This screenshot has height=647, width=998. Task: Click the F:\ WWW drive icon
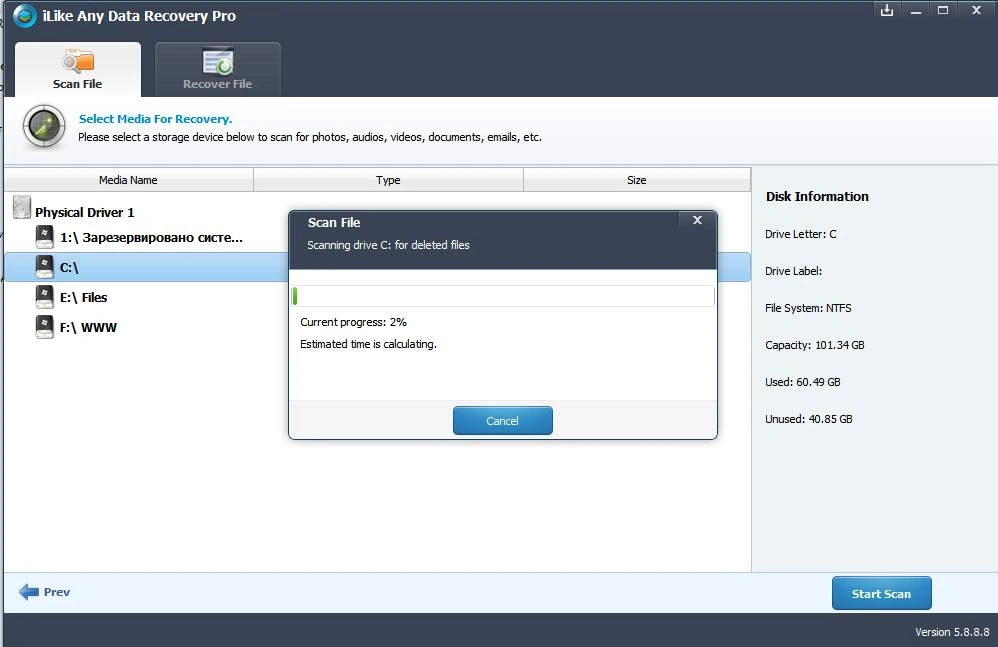pos(45,326)
